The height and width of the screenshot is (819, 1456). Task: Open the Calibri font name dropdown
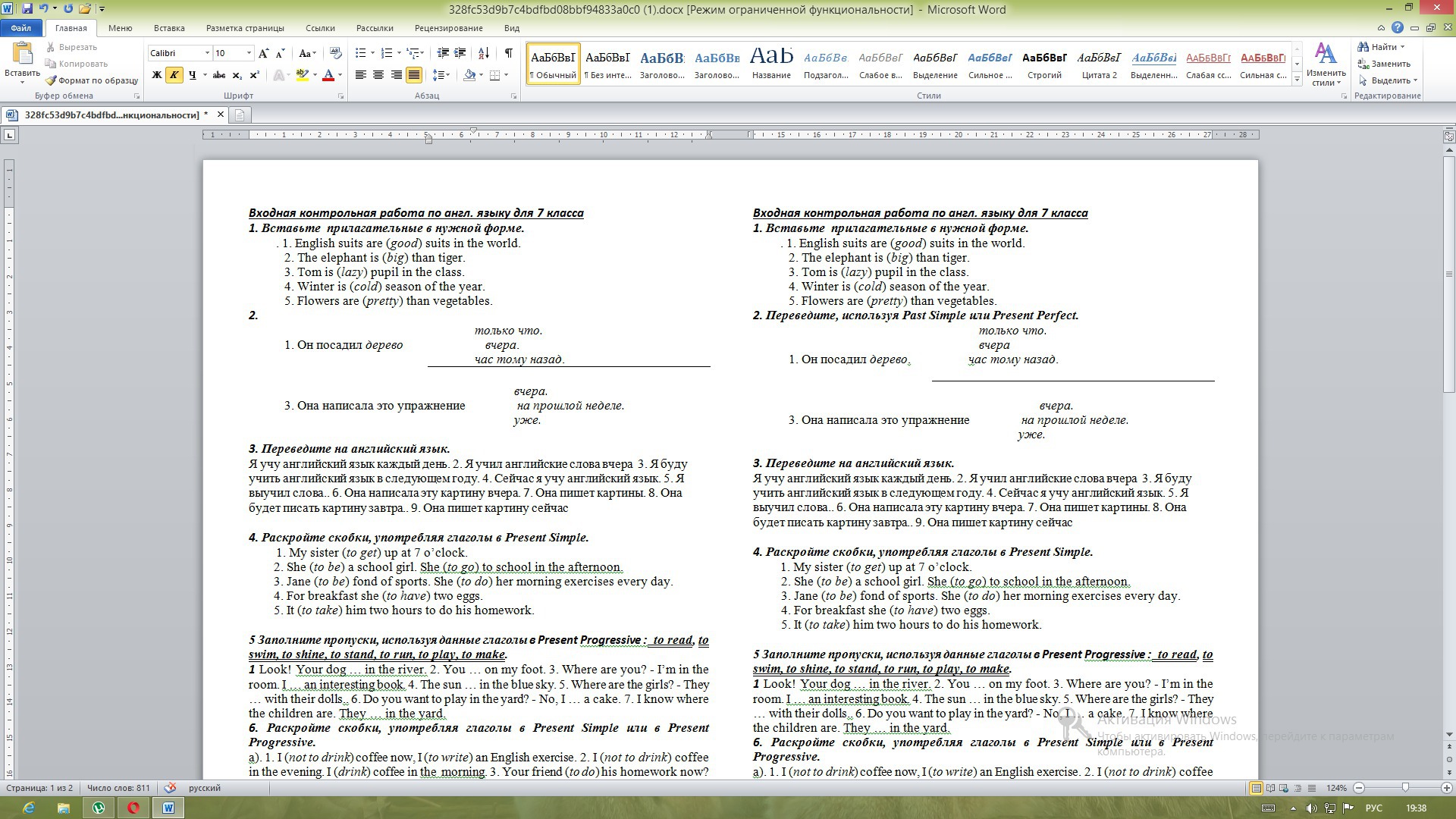click(x=207, y=53)
